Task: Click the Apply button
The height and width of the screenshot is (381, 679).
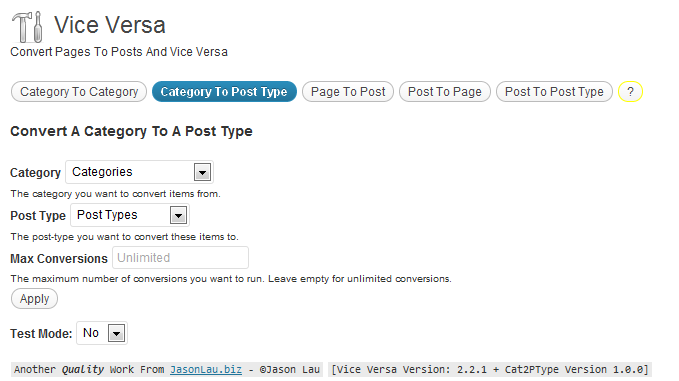Action: pos(34,299)
